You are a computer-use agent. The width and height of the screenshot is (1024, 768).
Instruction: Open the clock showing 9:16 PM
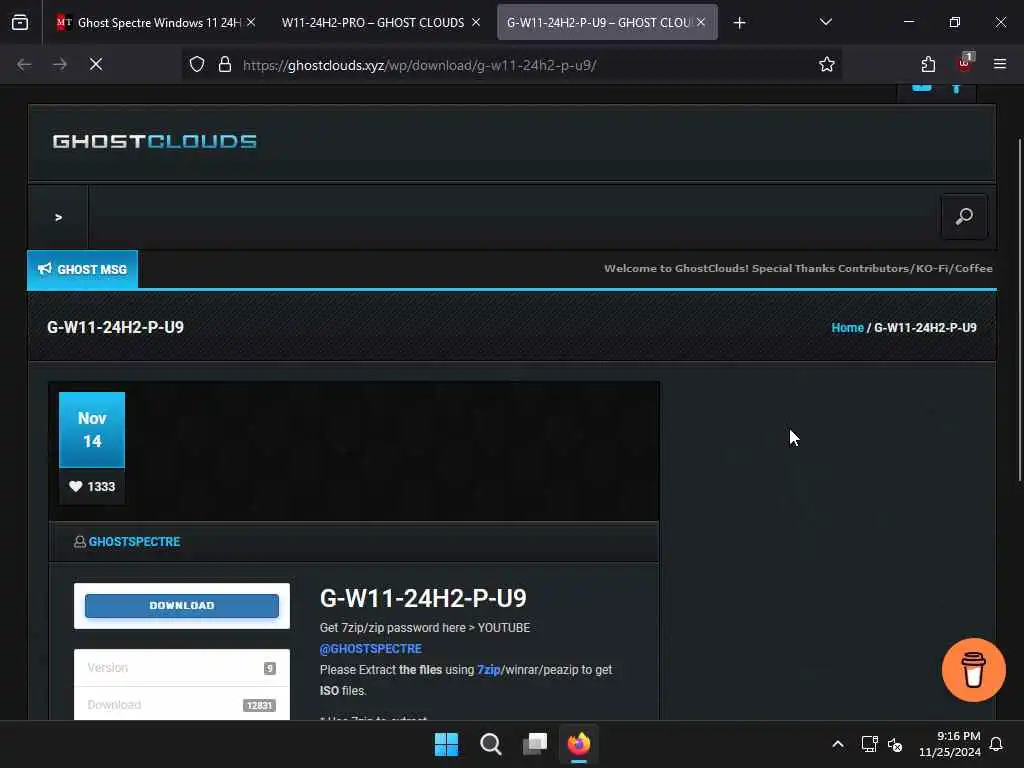click(950, 744)
